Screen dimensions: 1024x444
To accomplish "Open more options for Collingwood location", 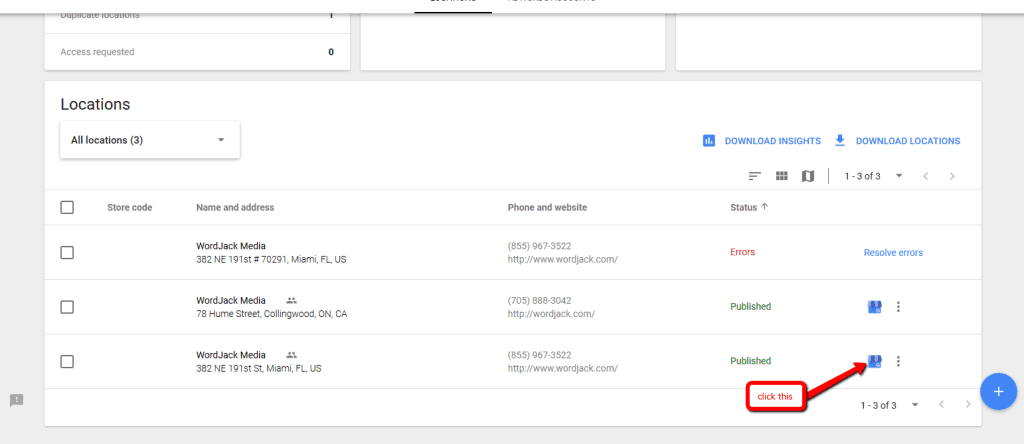I will click(x=898, y=306).
